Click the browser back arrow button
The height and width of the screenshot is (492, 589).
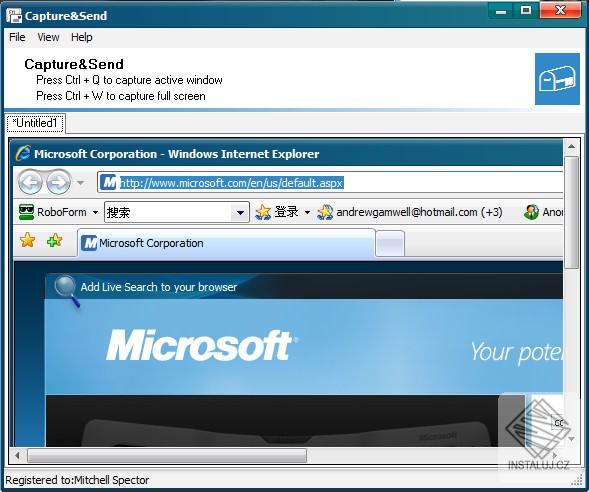click(31, 183)
